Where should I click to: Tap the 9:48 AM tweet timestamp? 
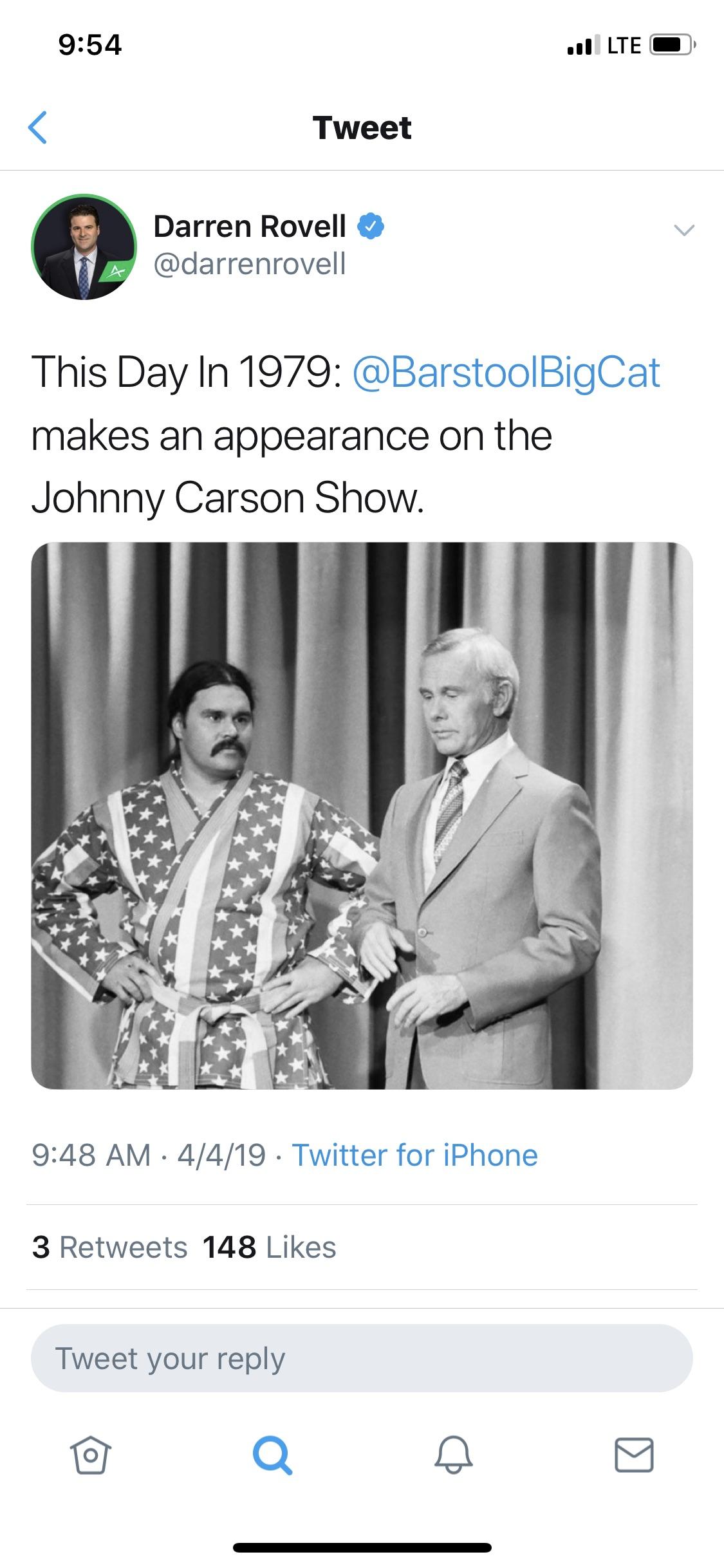tap(91, 1155)
